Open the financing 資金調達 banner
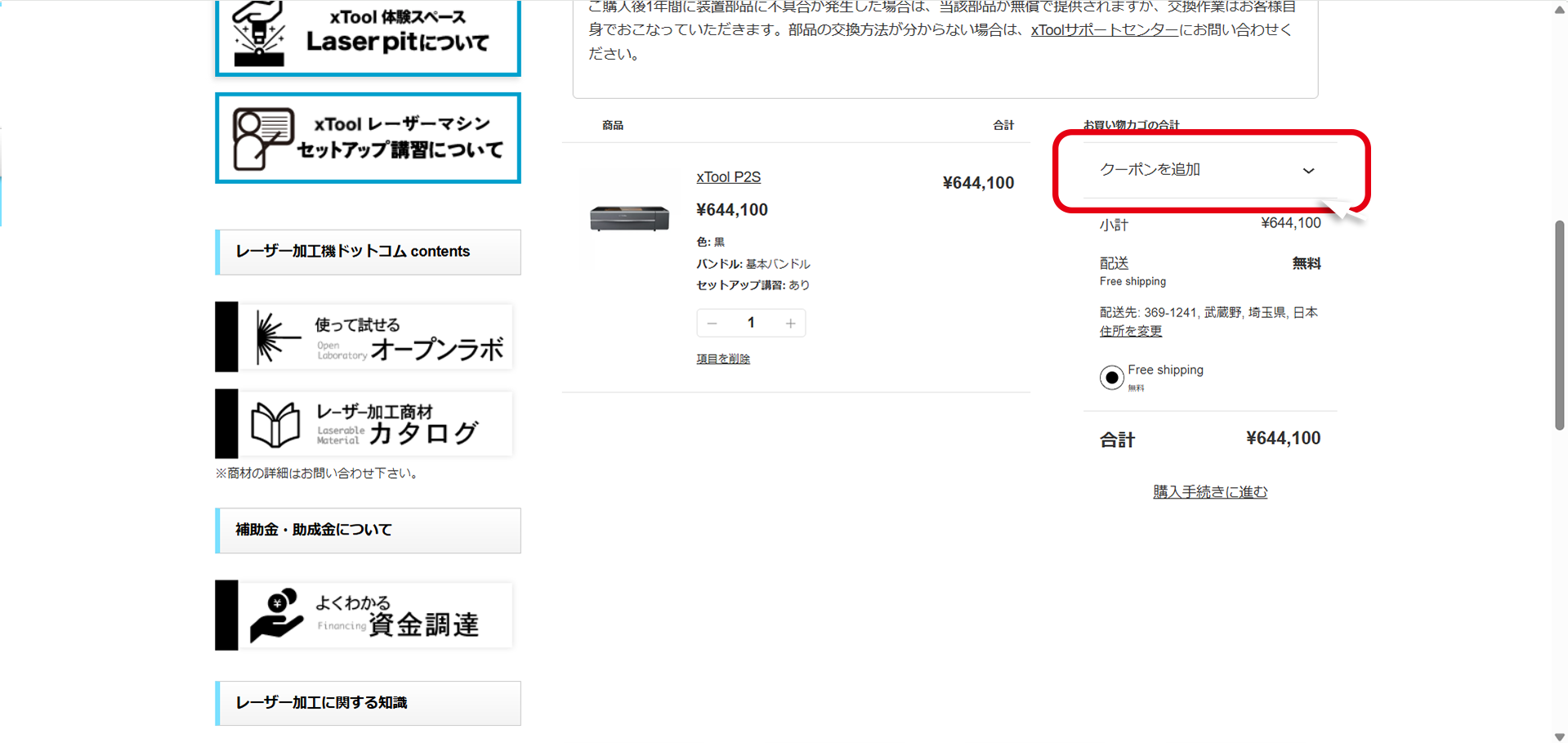Screen dimensions: 1568x743 (x=364, y=615)
